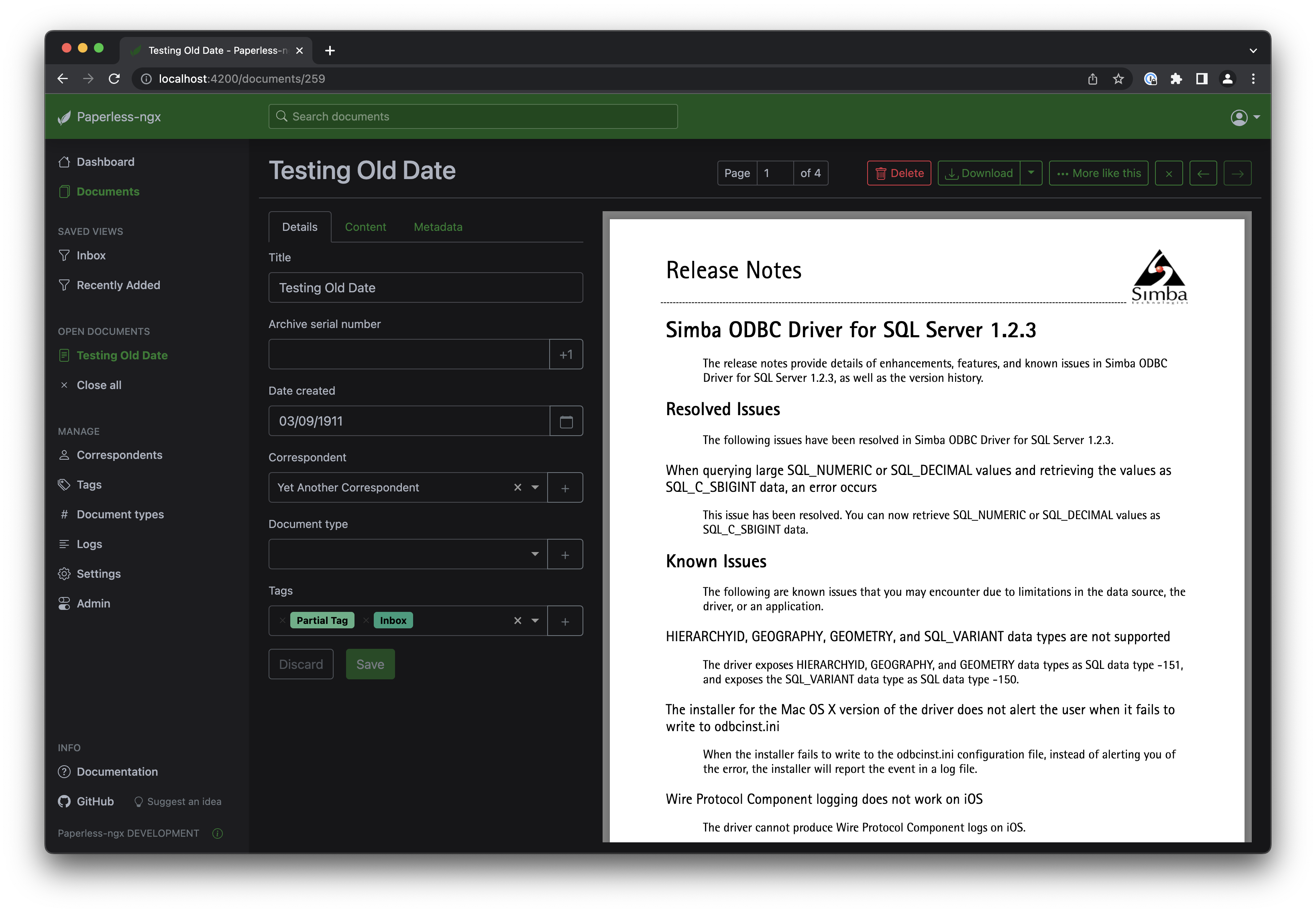
Task: Go to previous document using left arrow
Action: tap(1203, 173)
